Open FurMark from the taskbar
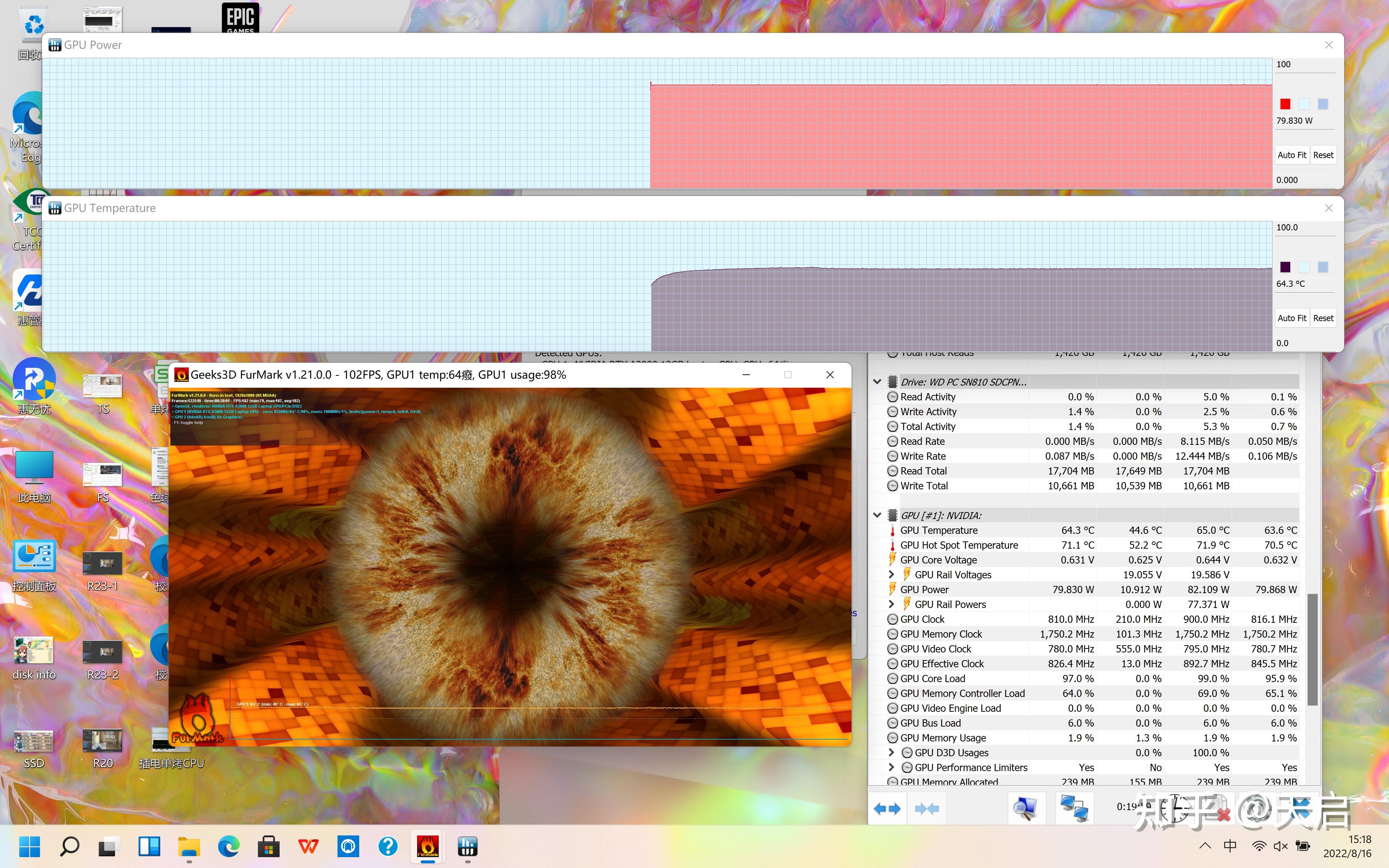This screenshot has width=1389, height=868. pyautogui.click(x=428, y=846)
